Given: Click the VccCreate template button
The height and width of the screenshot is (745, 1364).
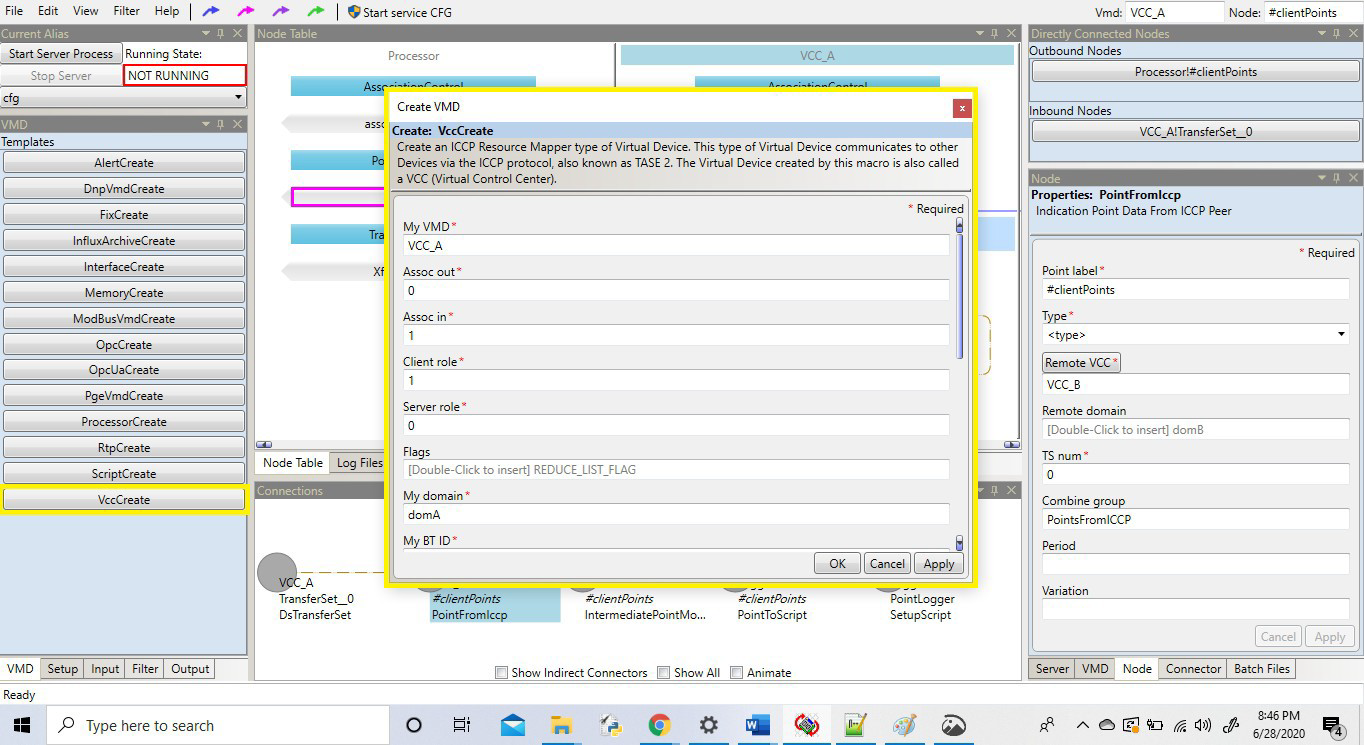Looking at the screenshot, I should (124, 500).
